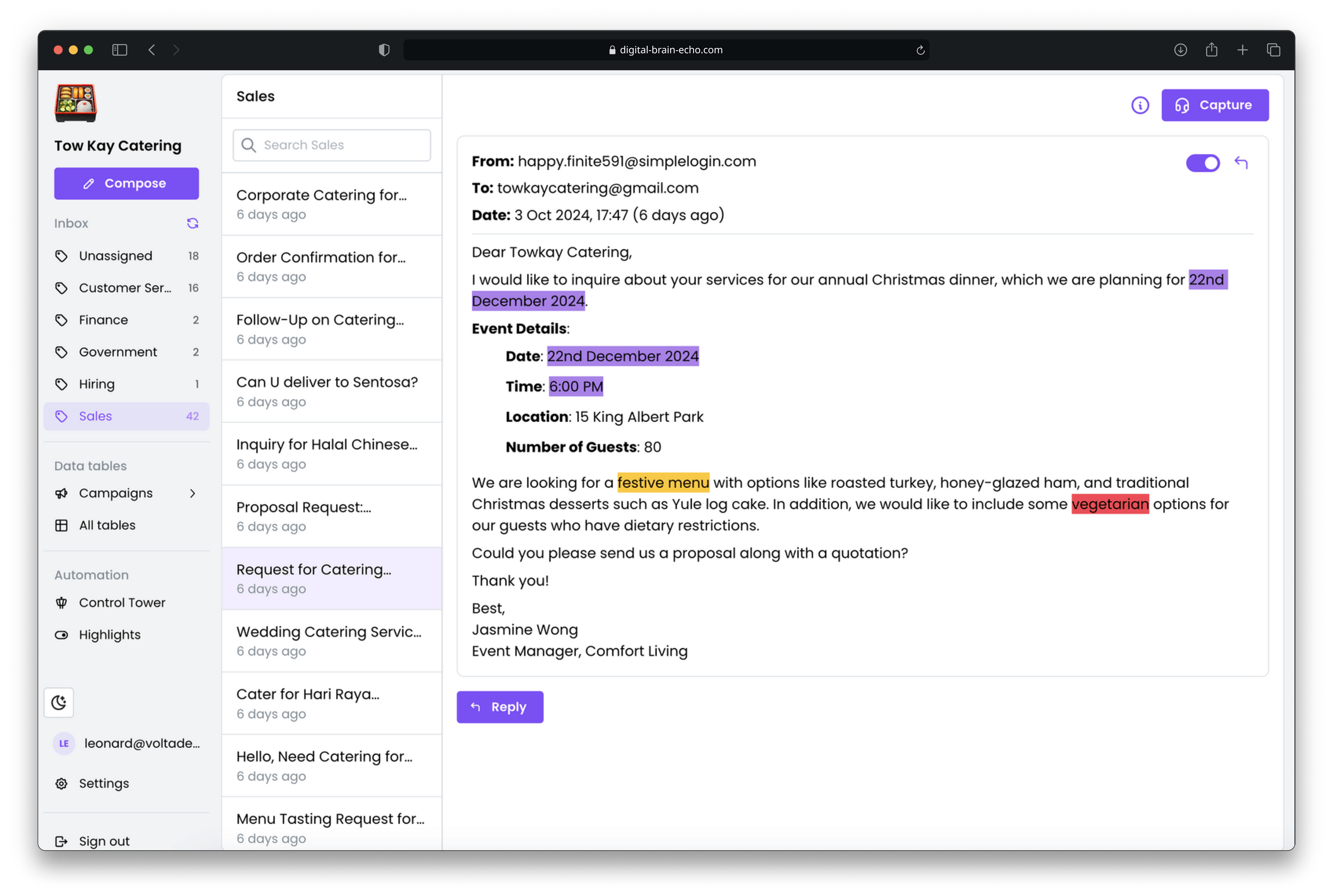Screen dimensions: 1333x896
Task: Click Sign out
Action: pos(126,841)
